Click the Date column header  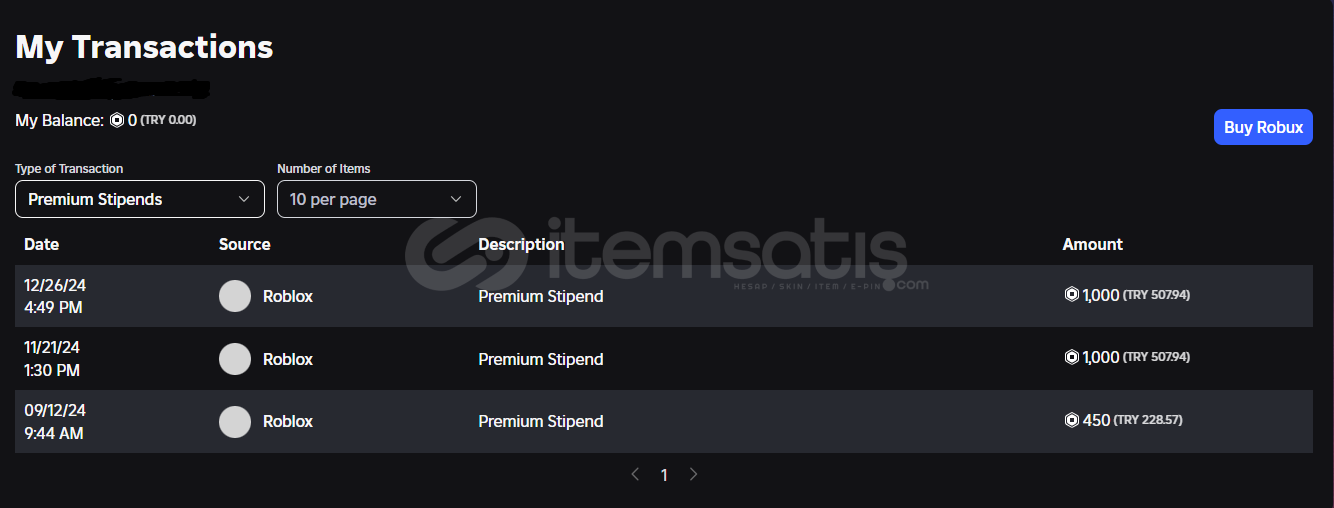(x=42, y=244)
